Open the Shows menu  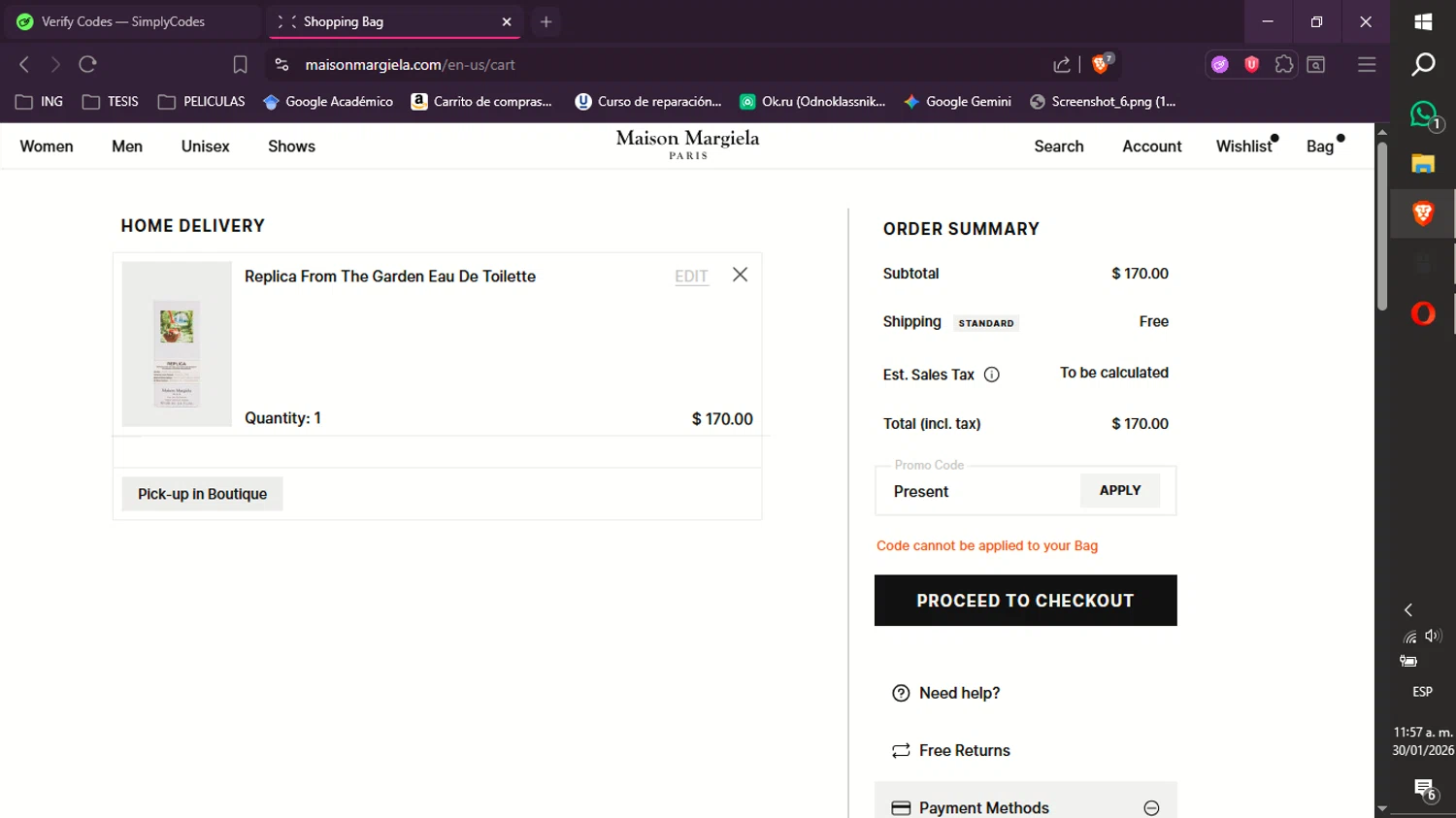point(291,147)
